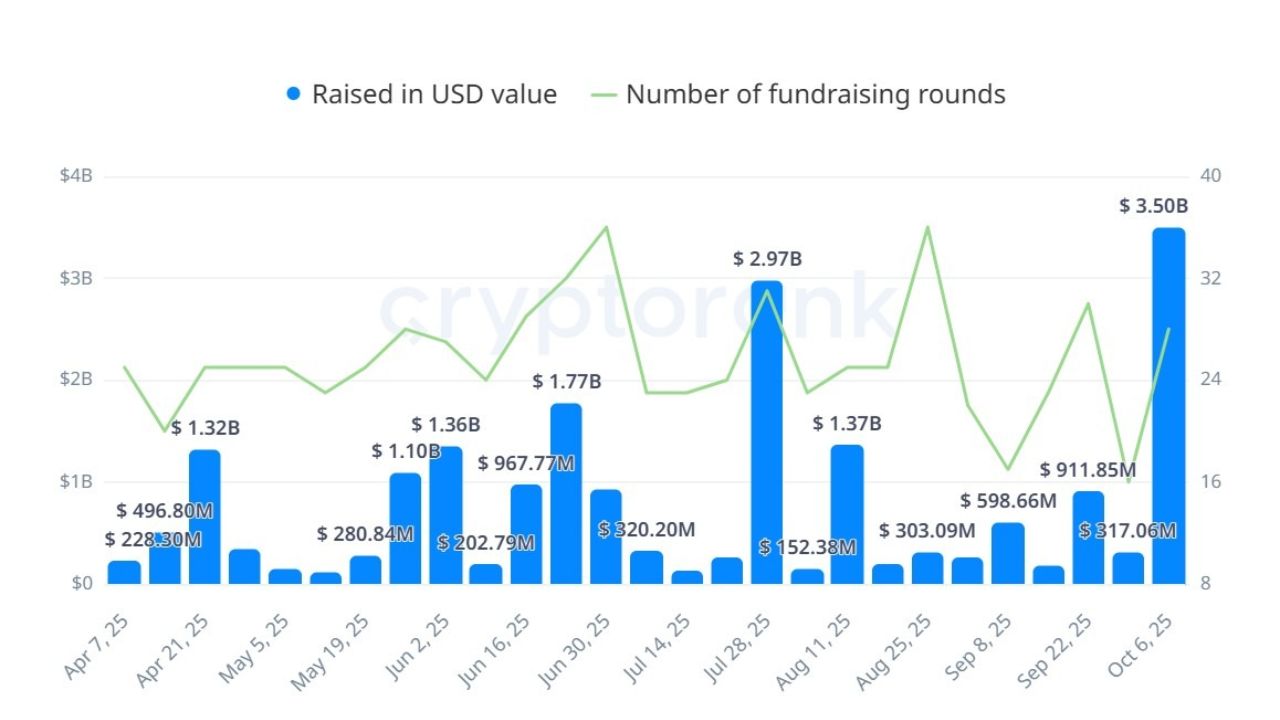Click the '$ 2.97B' data label
Screen dimensions: 1280x720
[x=767, y=260]
